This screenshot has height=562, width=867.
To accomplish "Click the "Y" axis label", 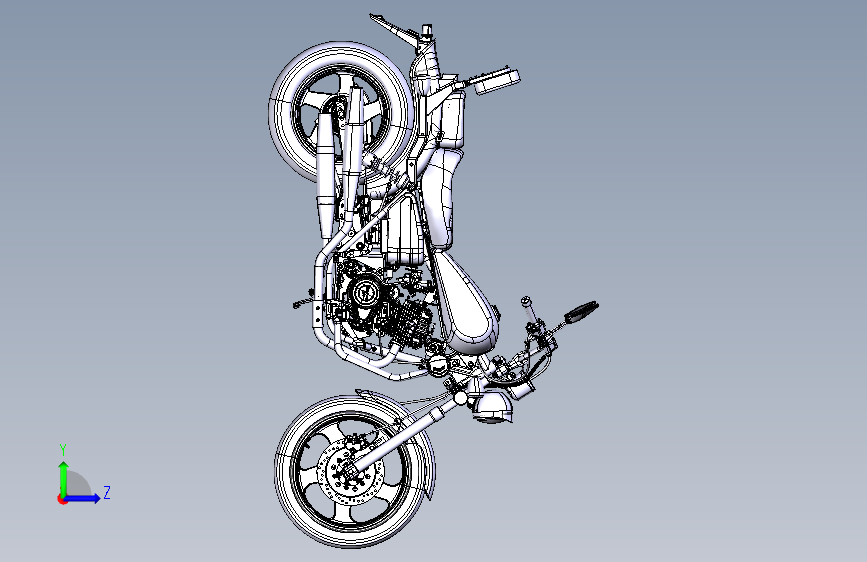I will (63, 450).
